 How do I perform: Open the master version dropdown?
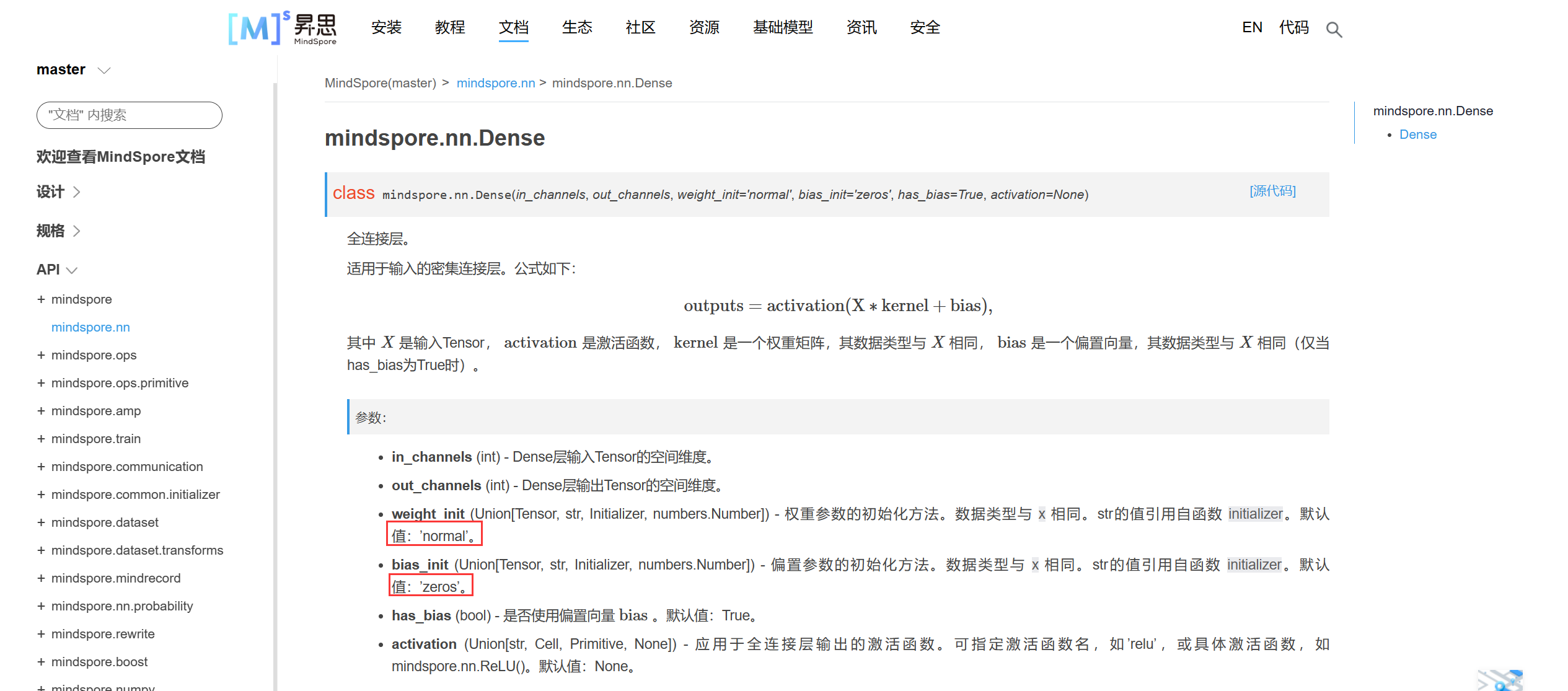(104, 70)
